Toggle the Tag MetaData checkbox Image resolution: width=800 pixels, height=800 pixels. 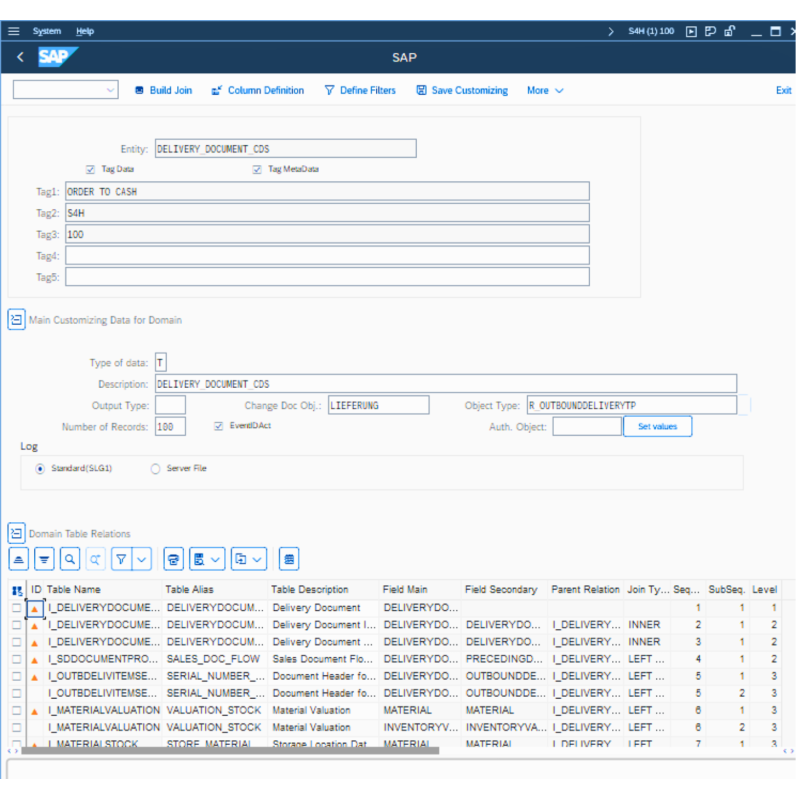pos(257,169)
